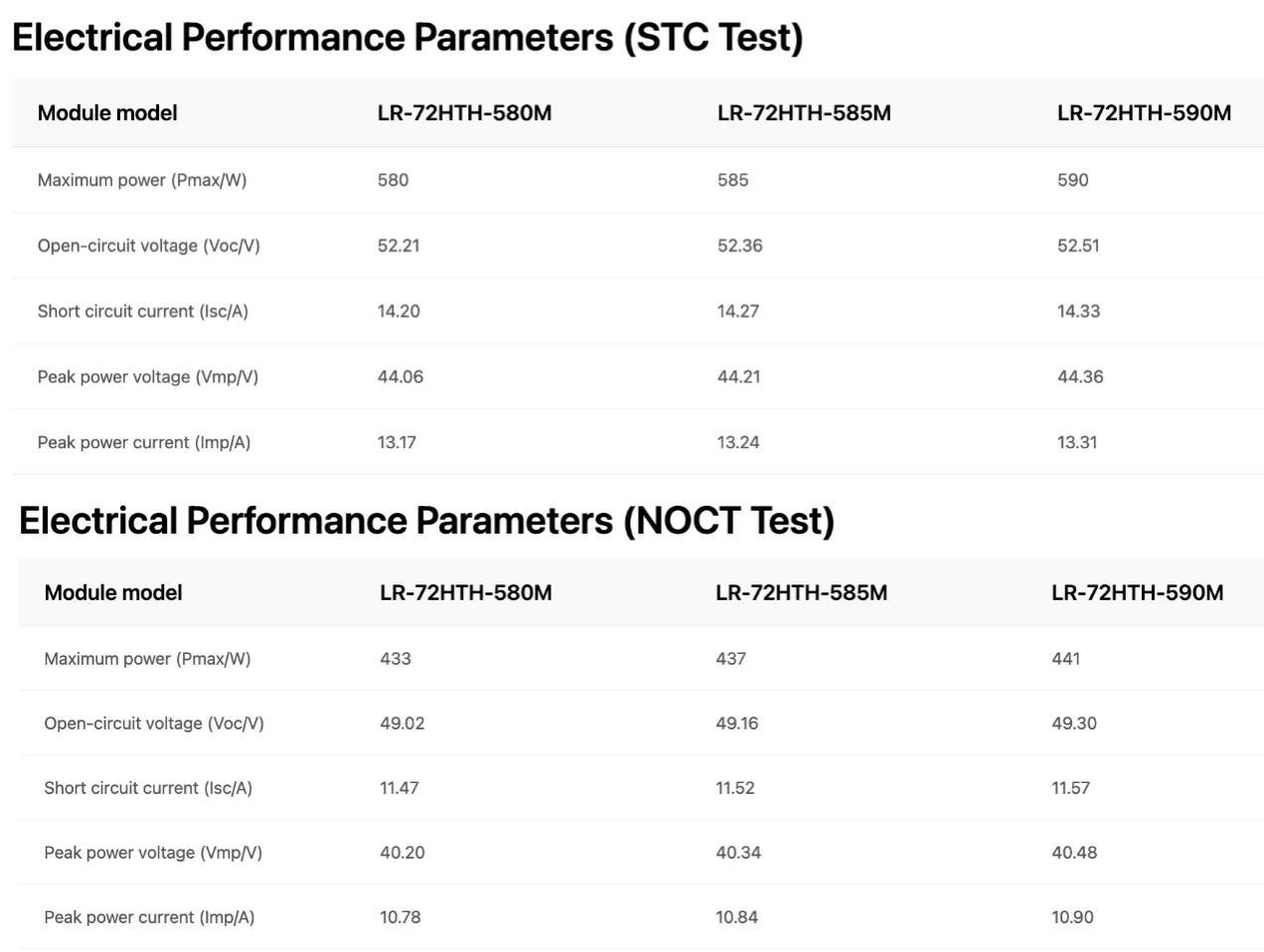Click the NOCT Test section heading
1264x952 pixels.
(426, 521)
